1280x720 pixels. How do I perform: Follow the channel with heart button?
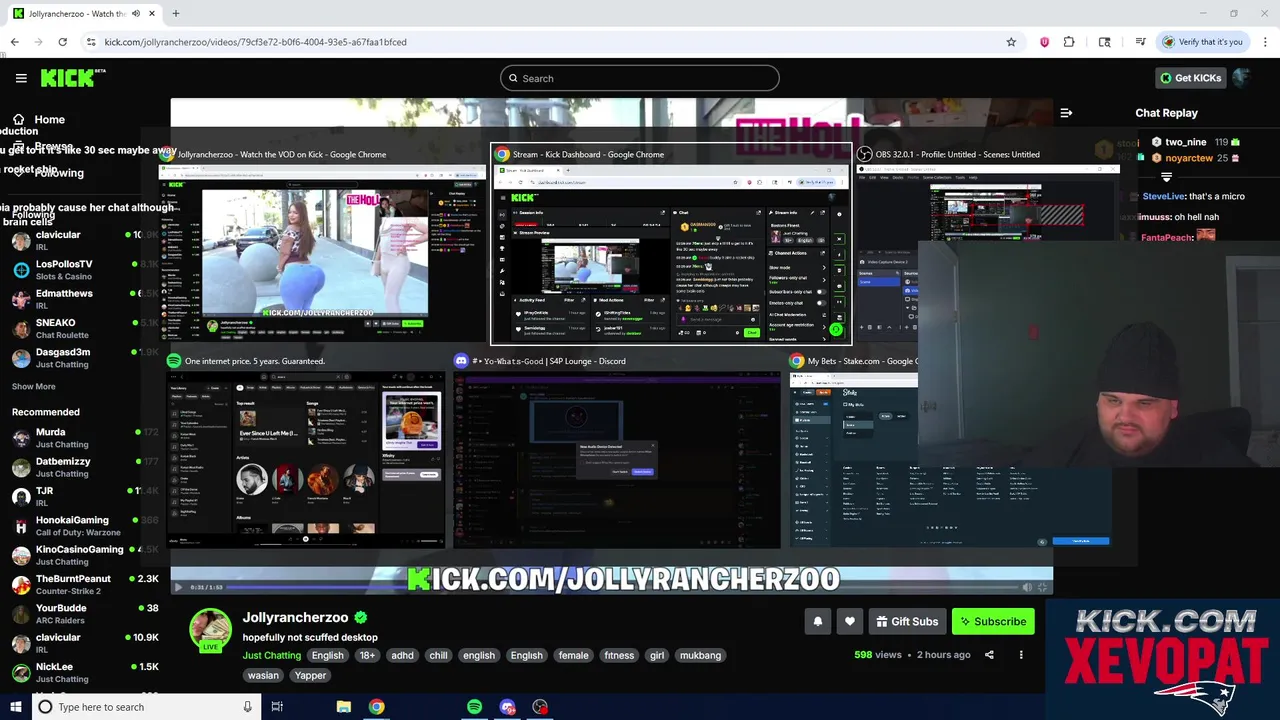pos(849,621)
